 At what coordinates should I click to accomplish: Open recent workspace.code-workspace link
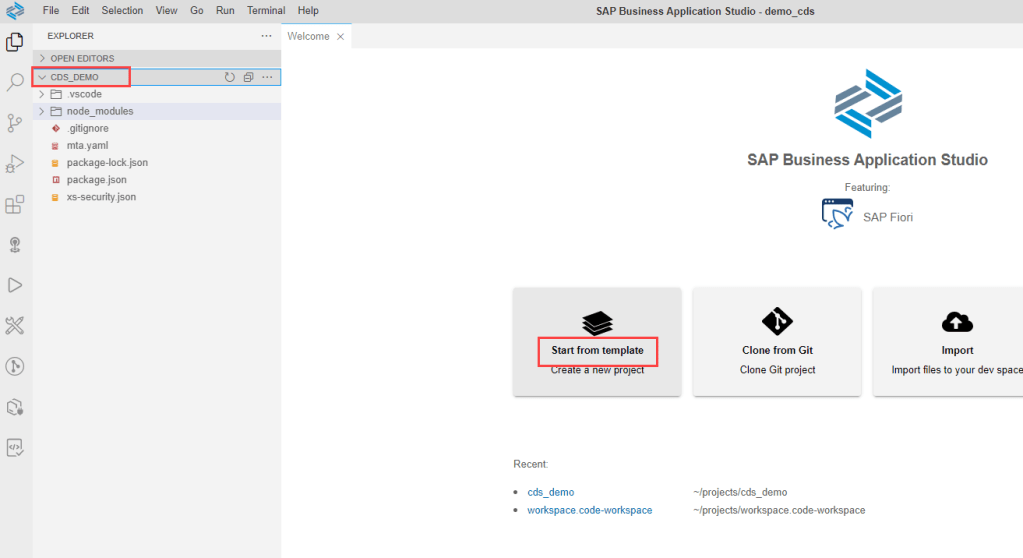pyautogui.click(x=589, y=510)
